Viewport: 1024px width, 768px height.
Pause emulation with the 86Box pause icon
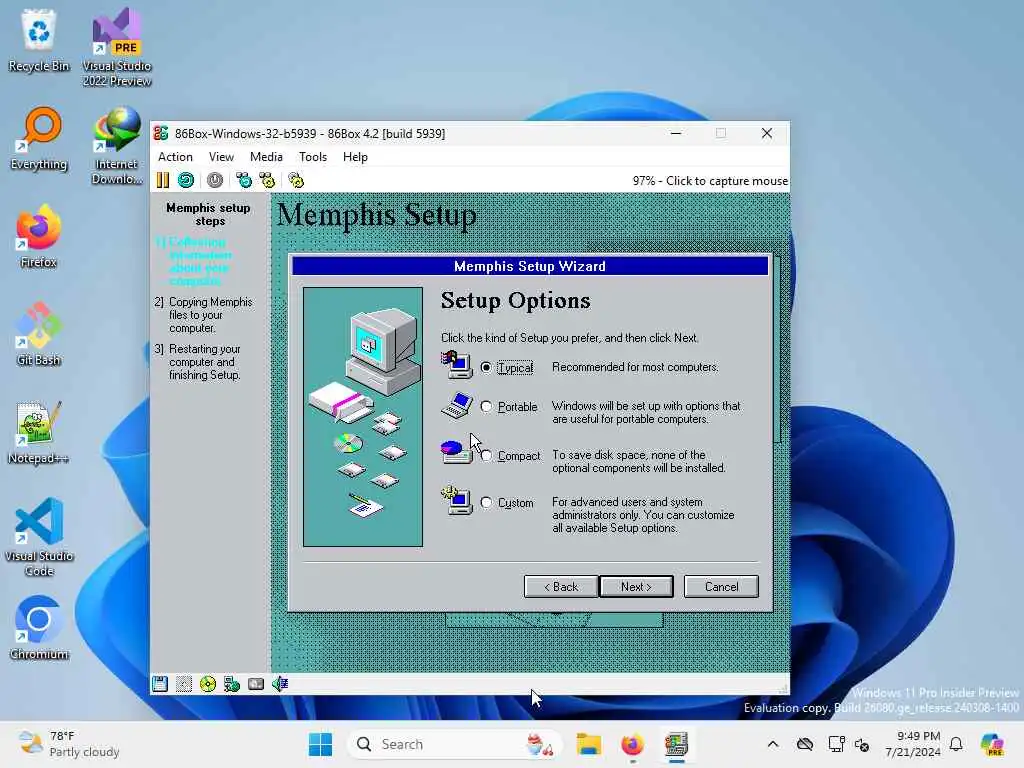point(163,180)
